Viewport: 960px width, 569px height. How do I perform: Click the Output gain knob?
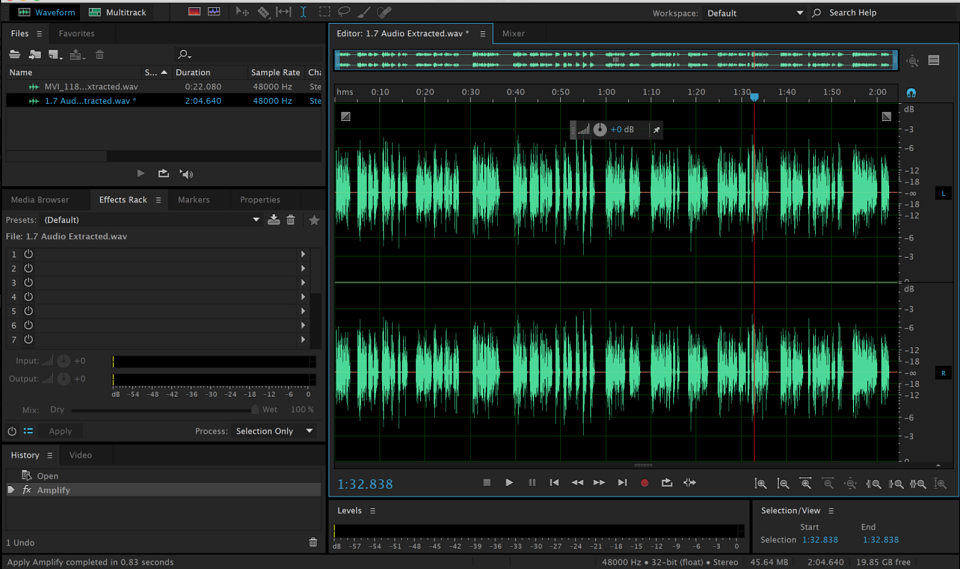(x=63, y=379)
